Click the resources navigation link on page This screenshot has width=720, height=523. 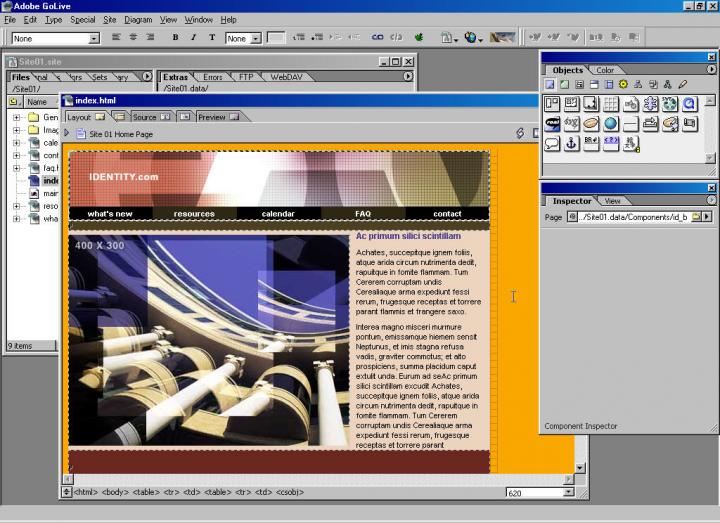click(194, 214)
